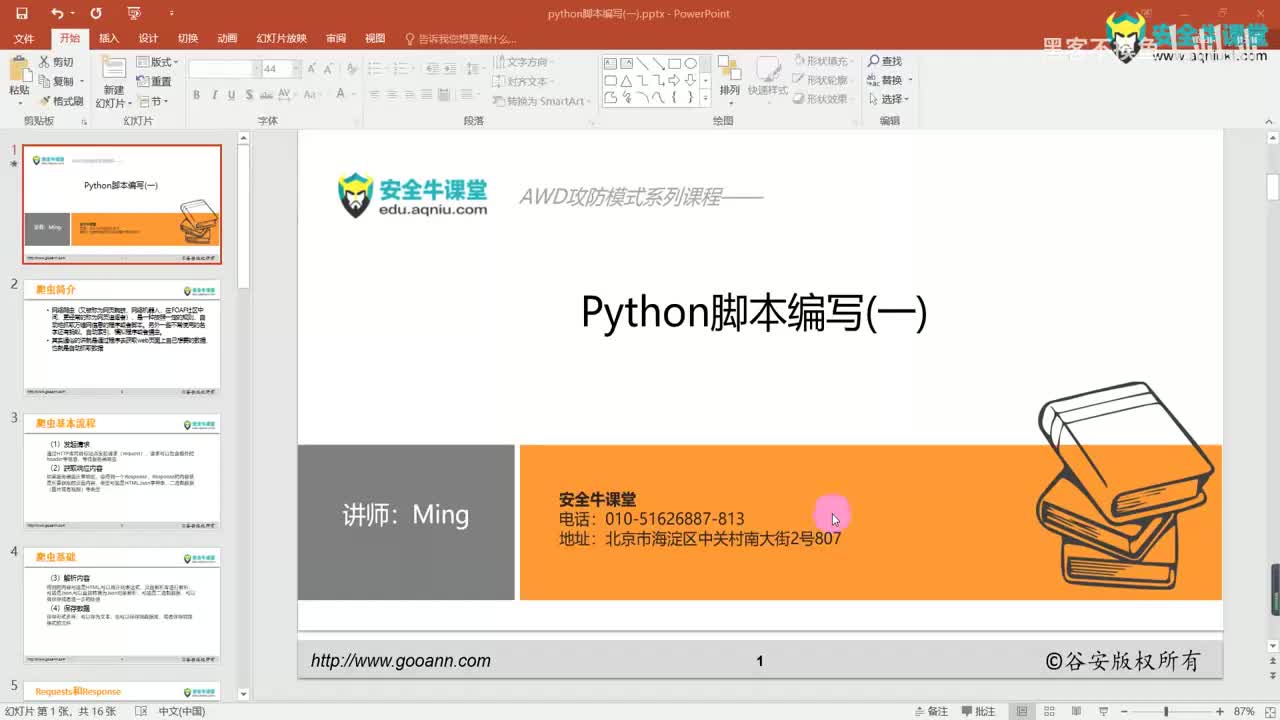The height and width of the screenshot is (720, 1280).
Task: Click 文字方向 text direction button
Action: click(523, 62)
